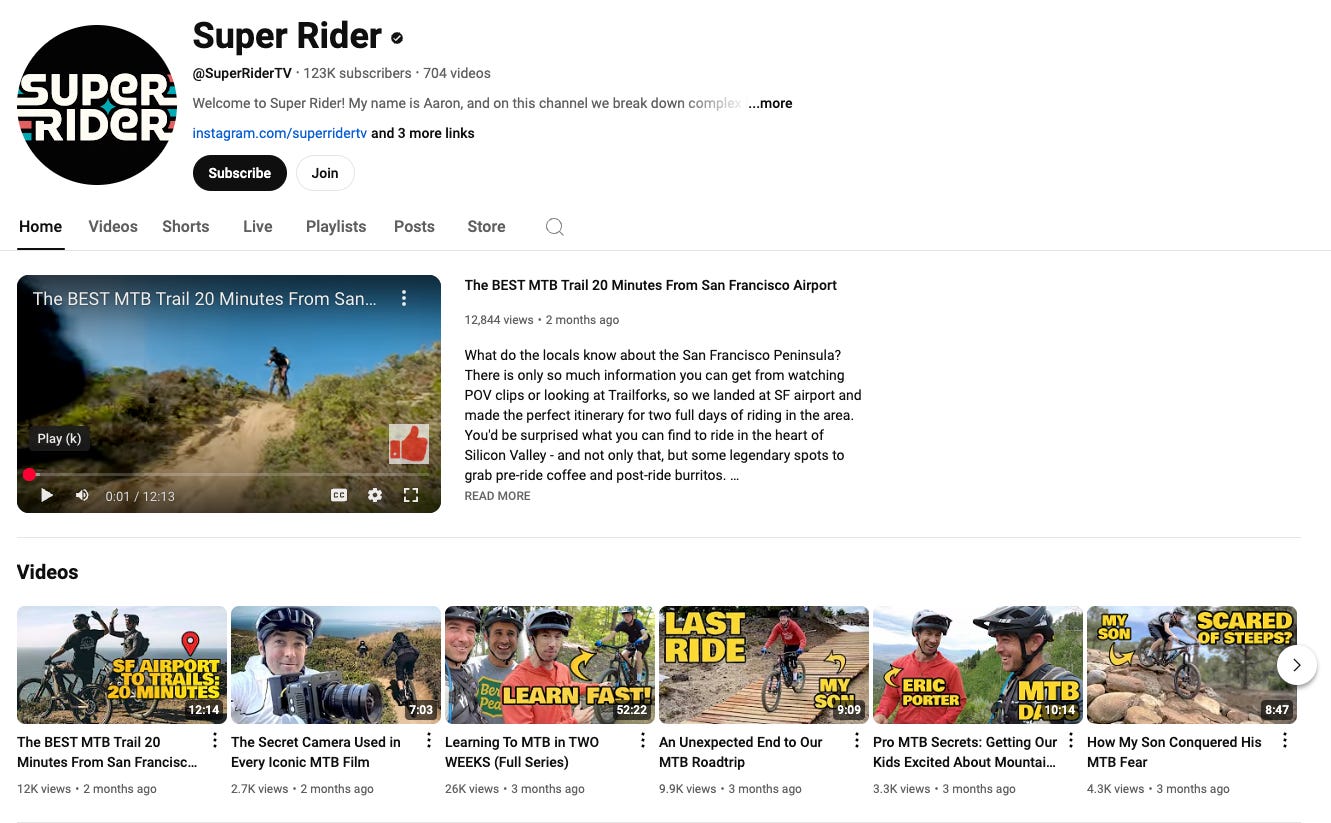Play the featured video with the play button
Image resolution: width=1331 pixels, height=823 pixels.
pyautogui.click(x=47, y=495)
